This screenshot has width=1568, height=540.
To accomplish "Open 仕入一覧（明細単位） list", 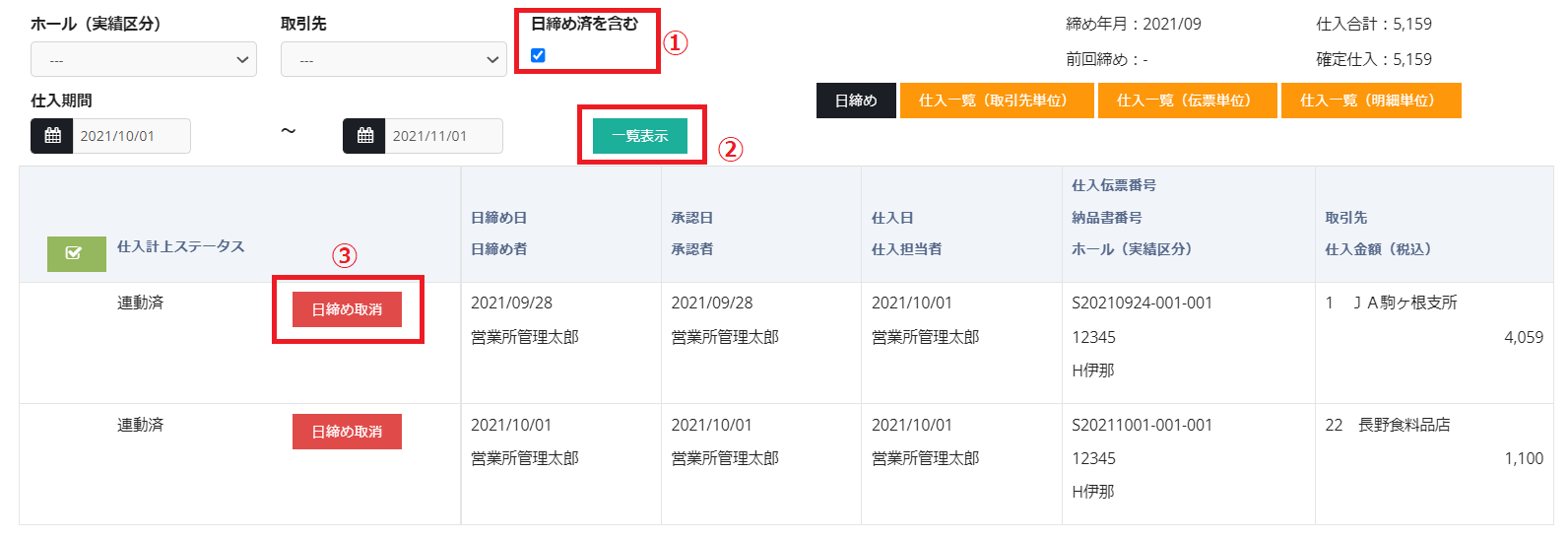I will pyautogui.click(x=1370, y=101).
